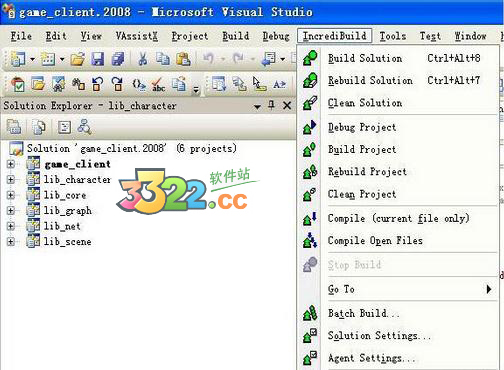This screenshot has height=370, width=504.
Task: Select the lib_graph project in tree
Action: (x=68, y=210)
